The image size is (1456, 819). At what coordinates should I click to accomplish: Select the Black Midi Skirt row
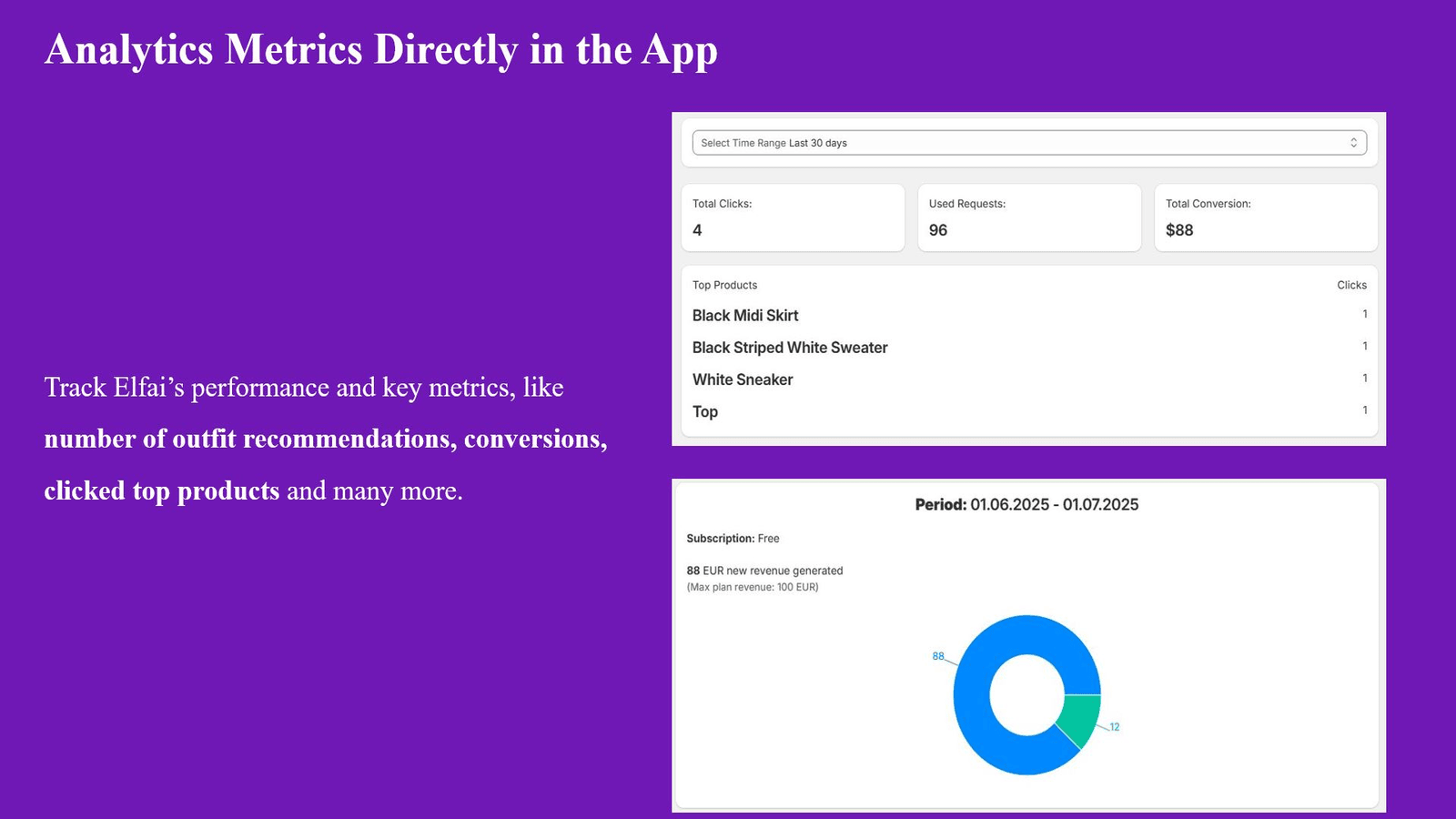point(1029,315)
